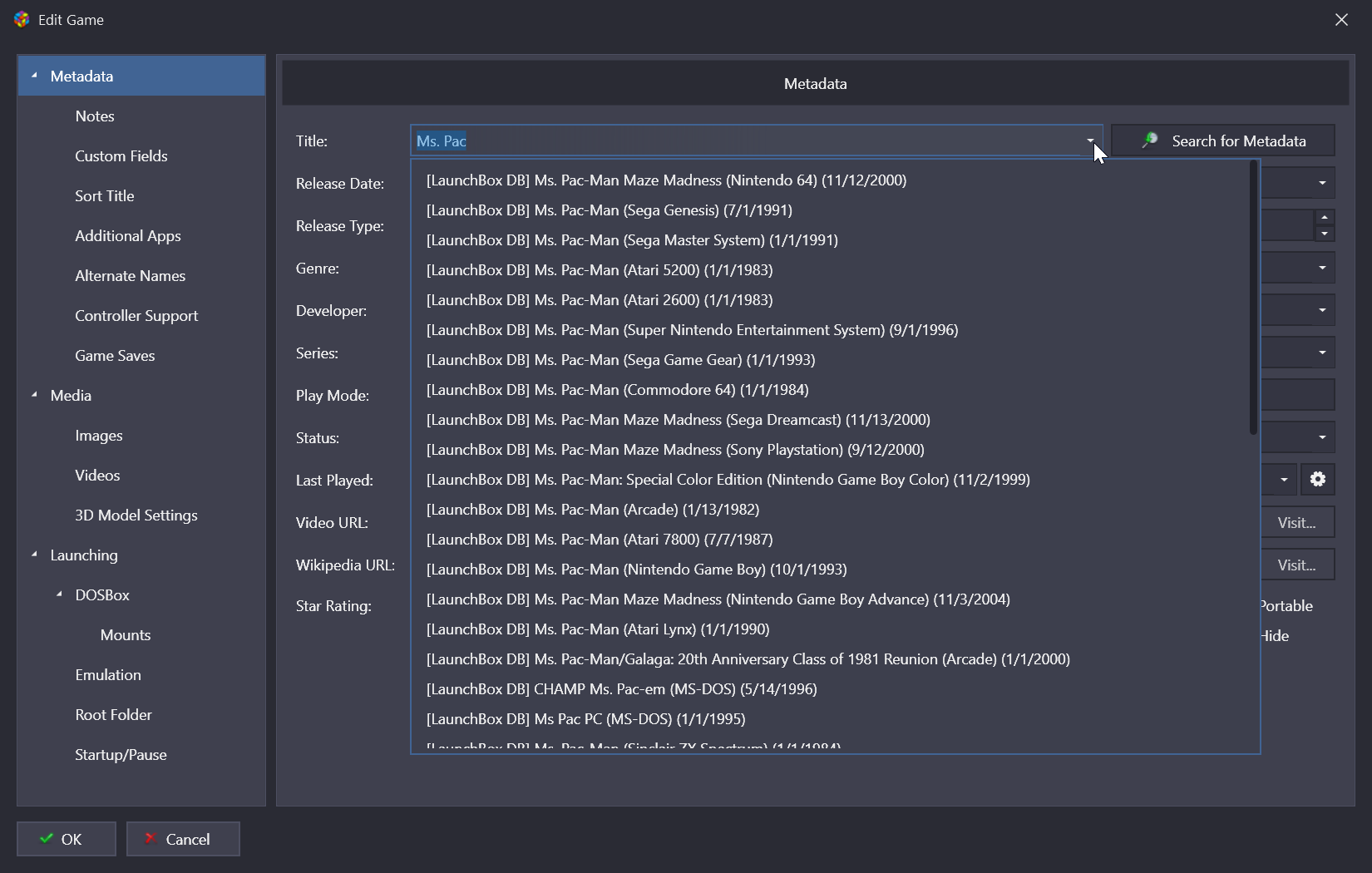Click the Search for Metadata button
Viewport: 1372px width, 873px height.
click(x=1222, y=141)
